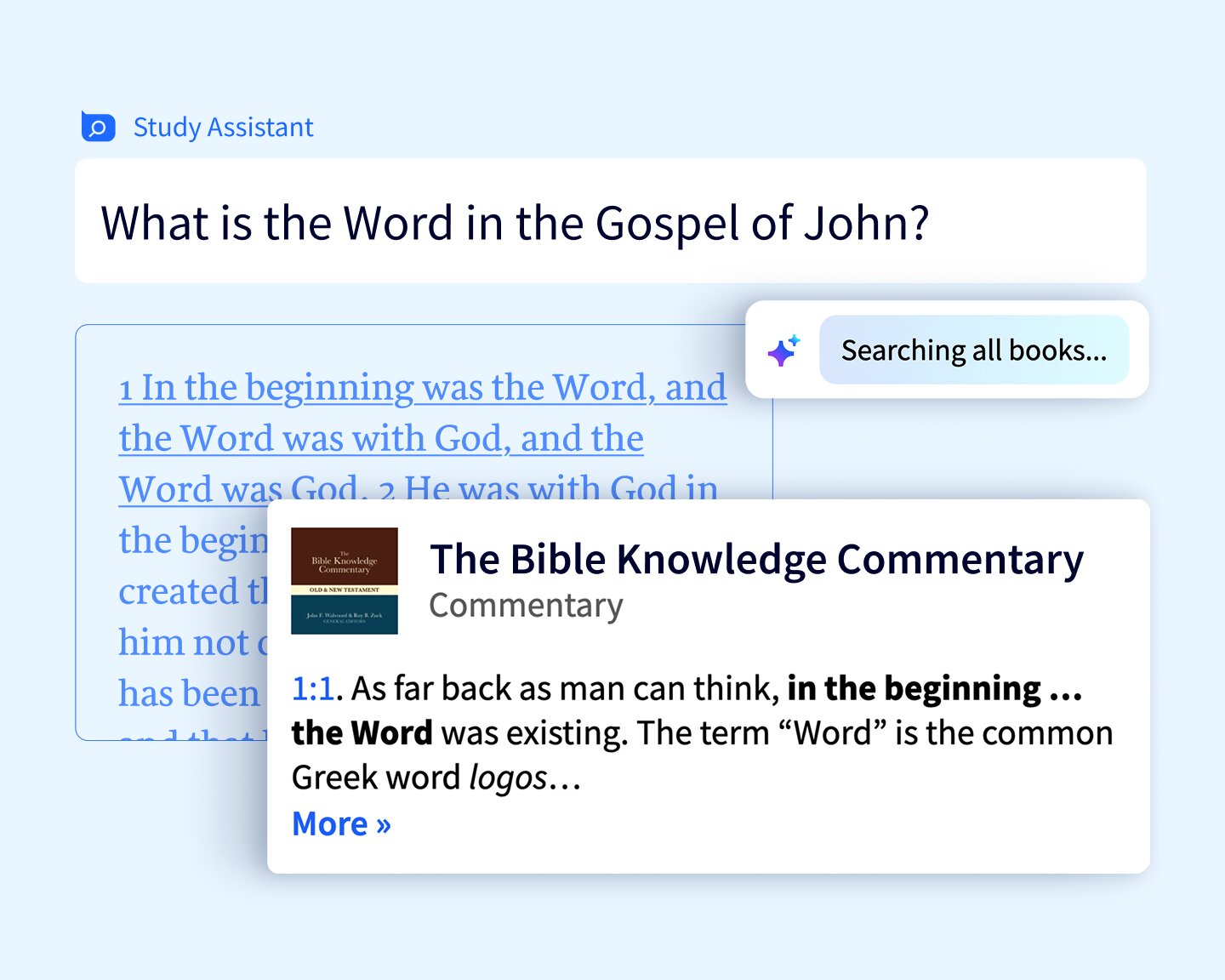Click partial verse text "created" in passage box
This screenshot has width=1225, height=980.
coord(180,592)
